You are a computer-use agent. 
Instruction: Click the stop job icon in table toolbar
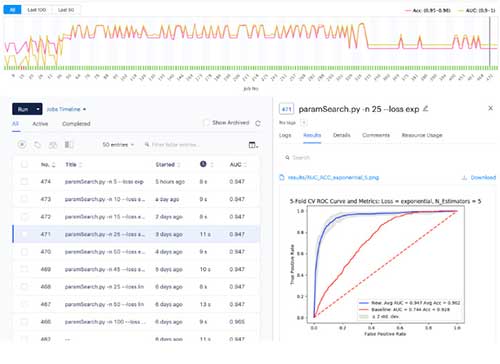pyautogui.click(x=22, y=145)
